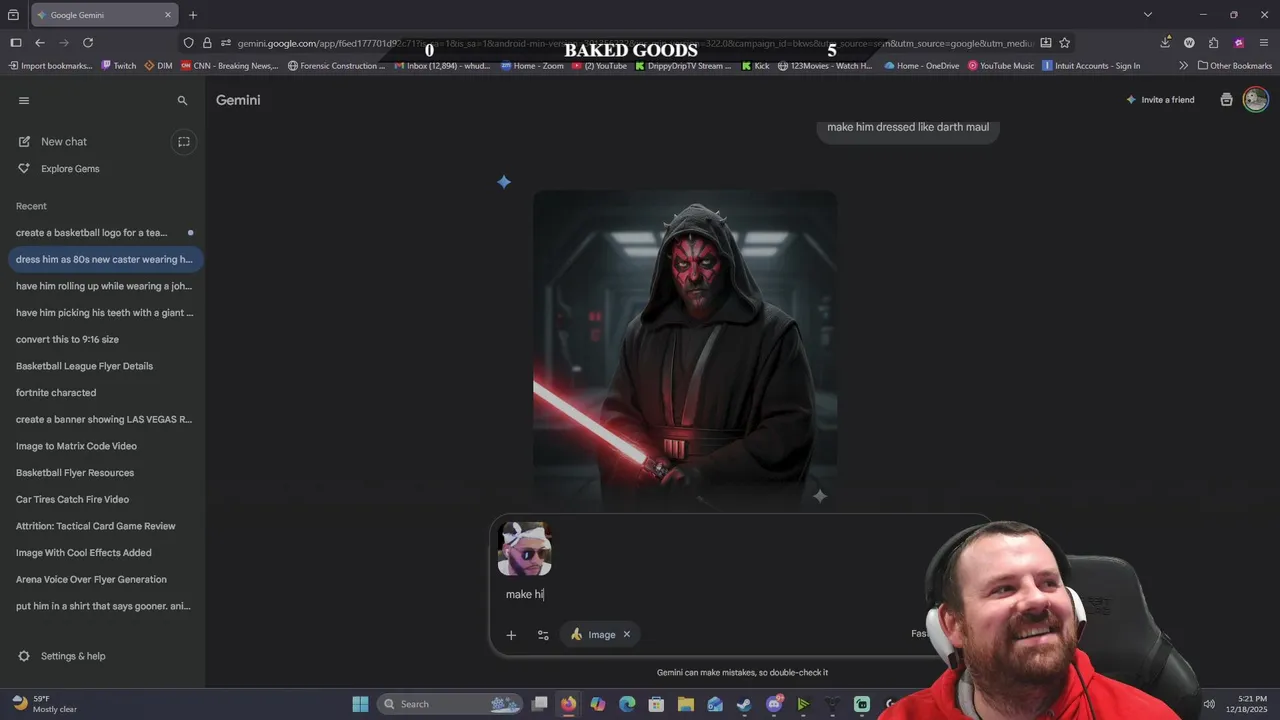Viewport: 1280px width, 720px height.
Task: Open chat 'convert this to 9:16 size'
Action: tap(67, 339)
